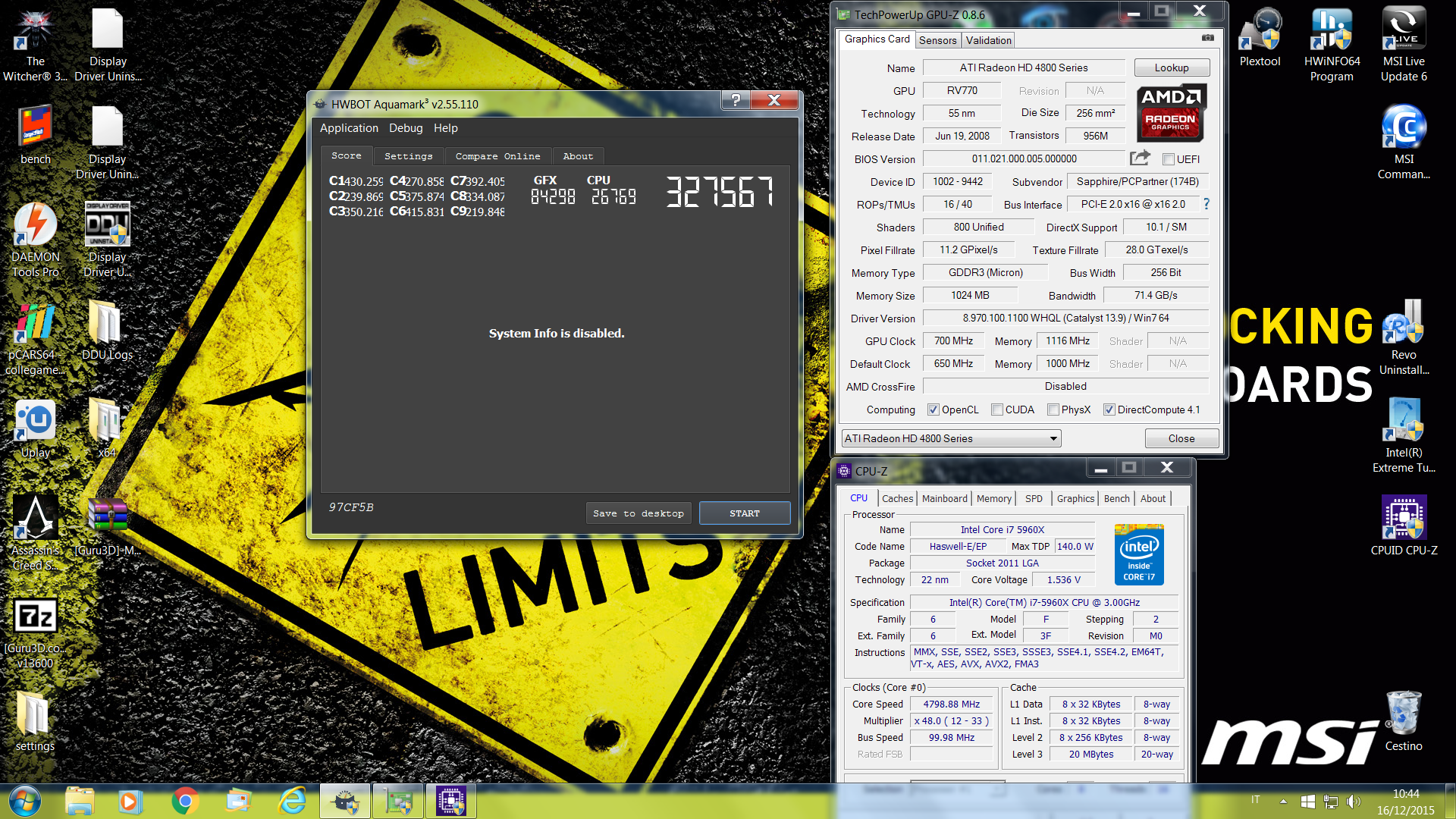Open CPU-Z Caches tab
The height and width of the screenshot is (819, 1456).
(897, 498)
